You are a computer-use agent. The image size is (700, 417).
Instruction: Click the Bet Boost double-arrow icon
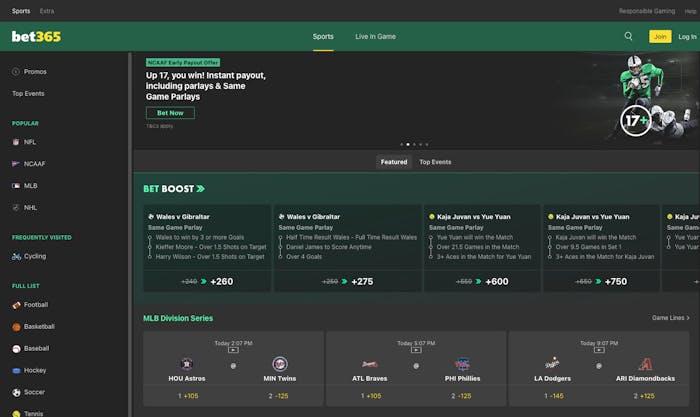point(201,189)
